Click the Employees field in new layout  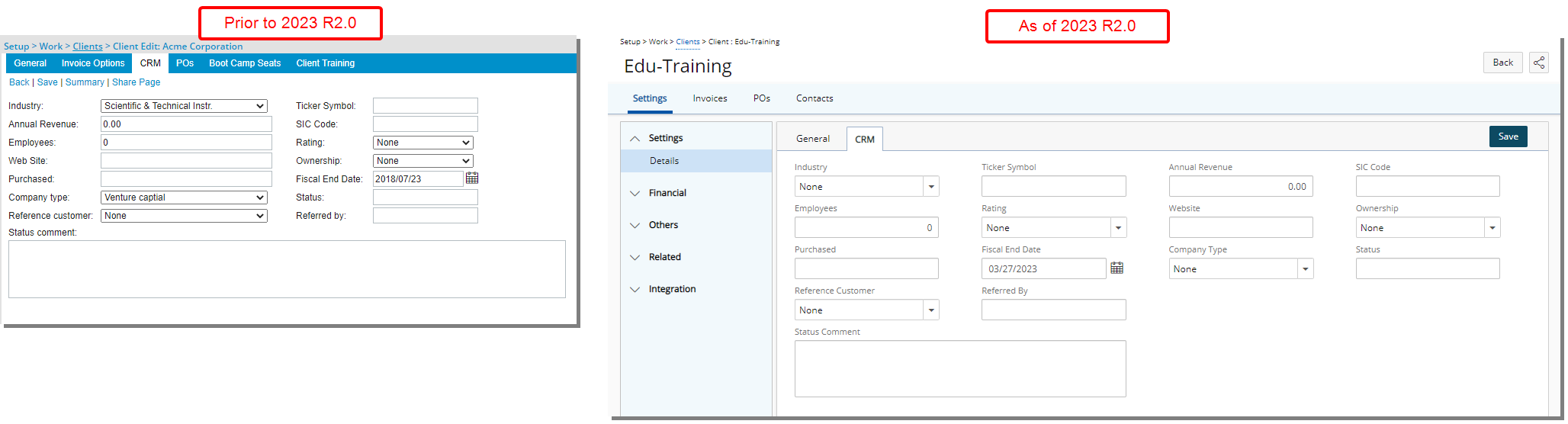click(x=866, y=228)
